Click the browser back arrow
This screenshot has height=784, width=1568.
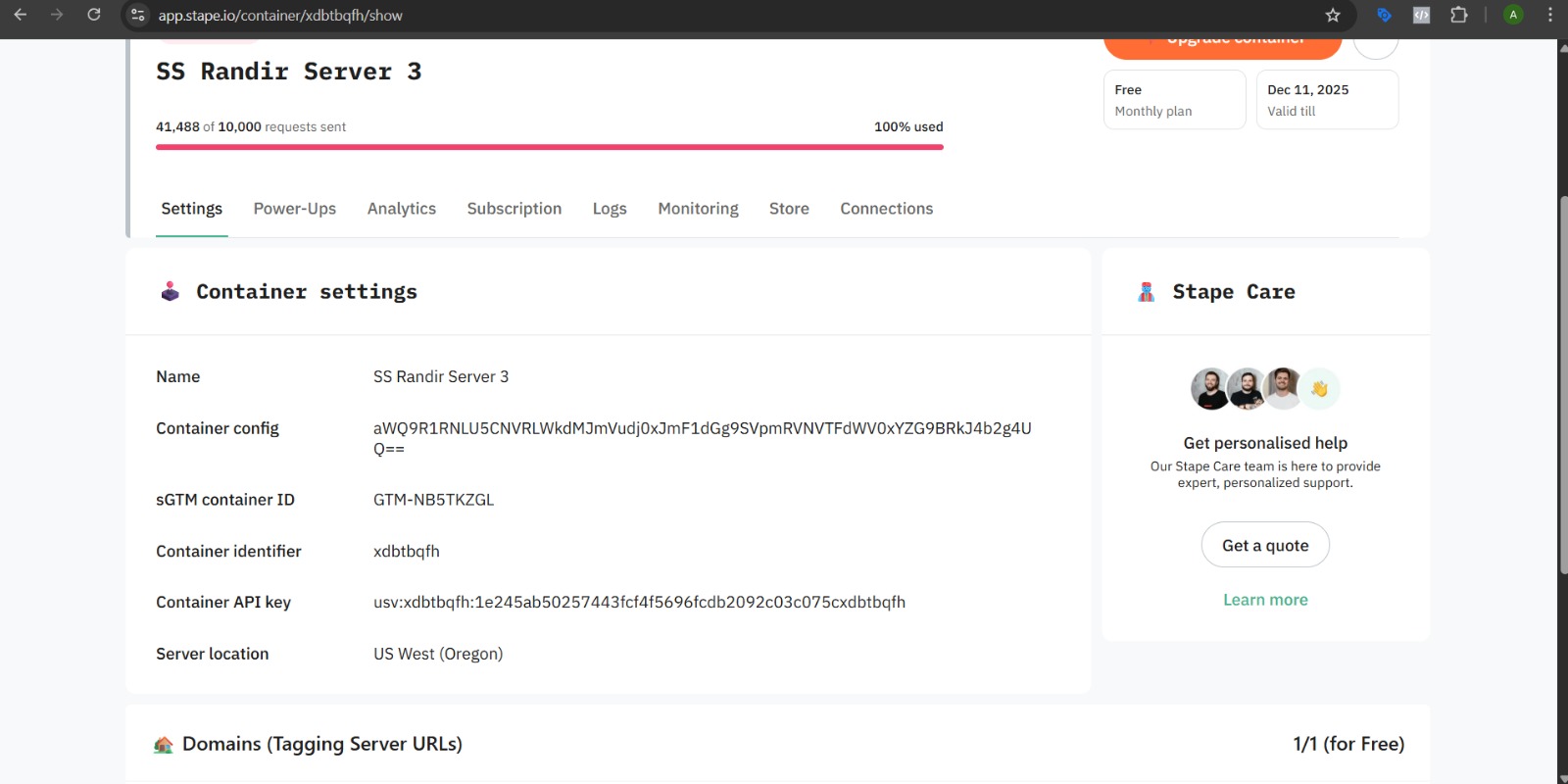(21, 15)
